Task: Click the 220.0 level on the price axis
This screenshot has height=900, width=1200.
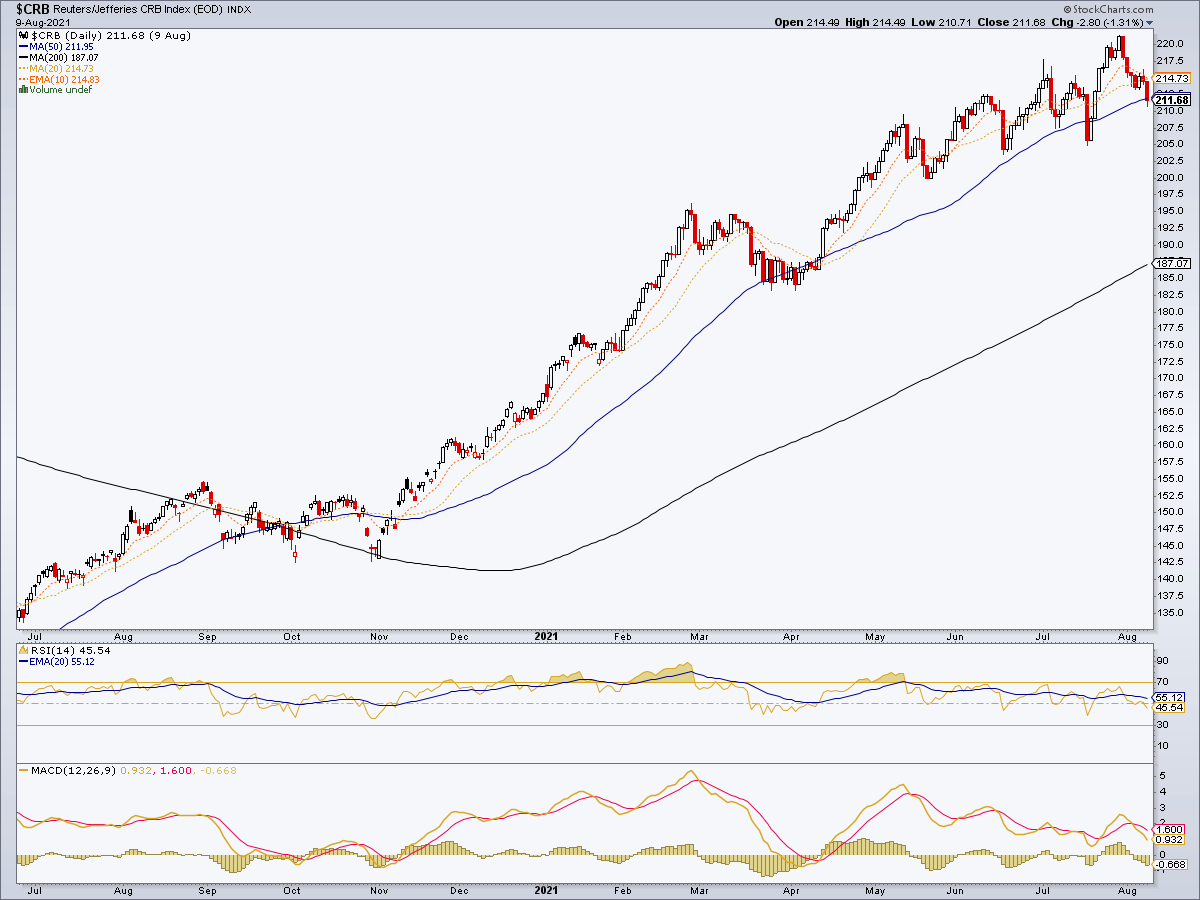Action: [x=1170, y=44]
